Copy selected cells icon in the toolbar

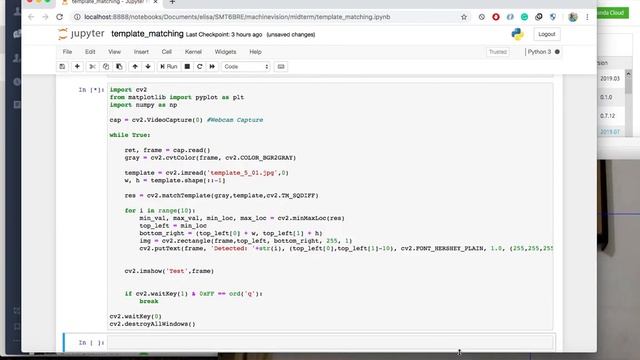coord(106,67)
